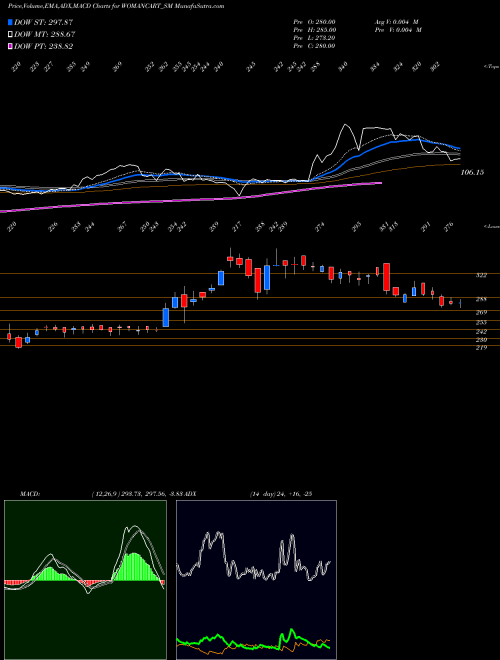Select the DOW PT 238.82 label

click(44, 46)
